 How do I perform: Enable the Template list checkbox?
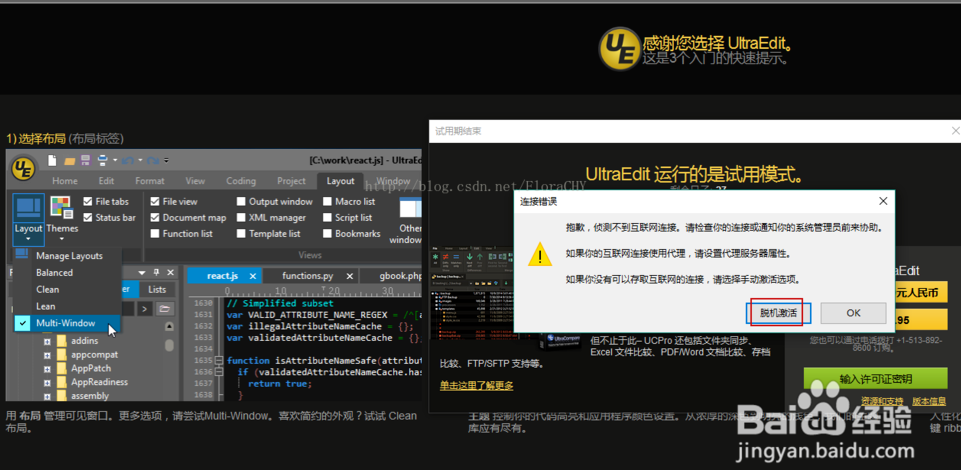tap(241, 233)
